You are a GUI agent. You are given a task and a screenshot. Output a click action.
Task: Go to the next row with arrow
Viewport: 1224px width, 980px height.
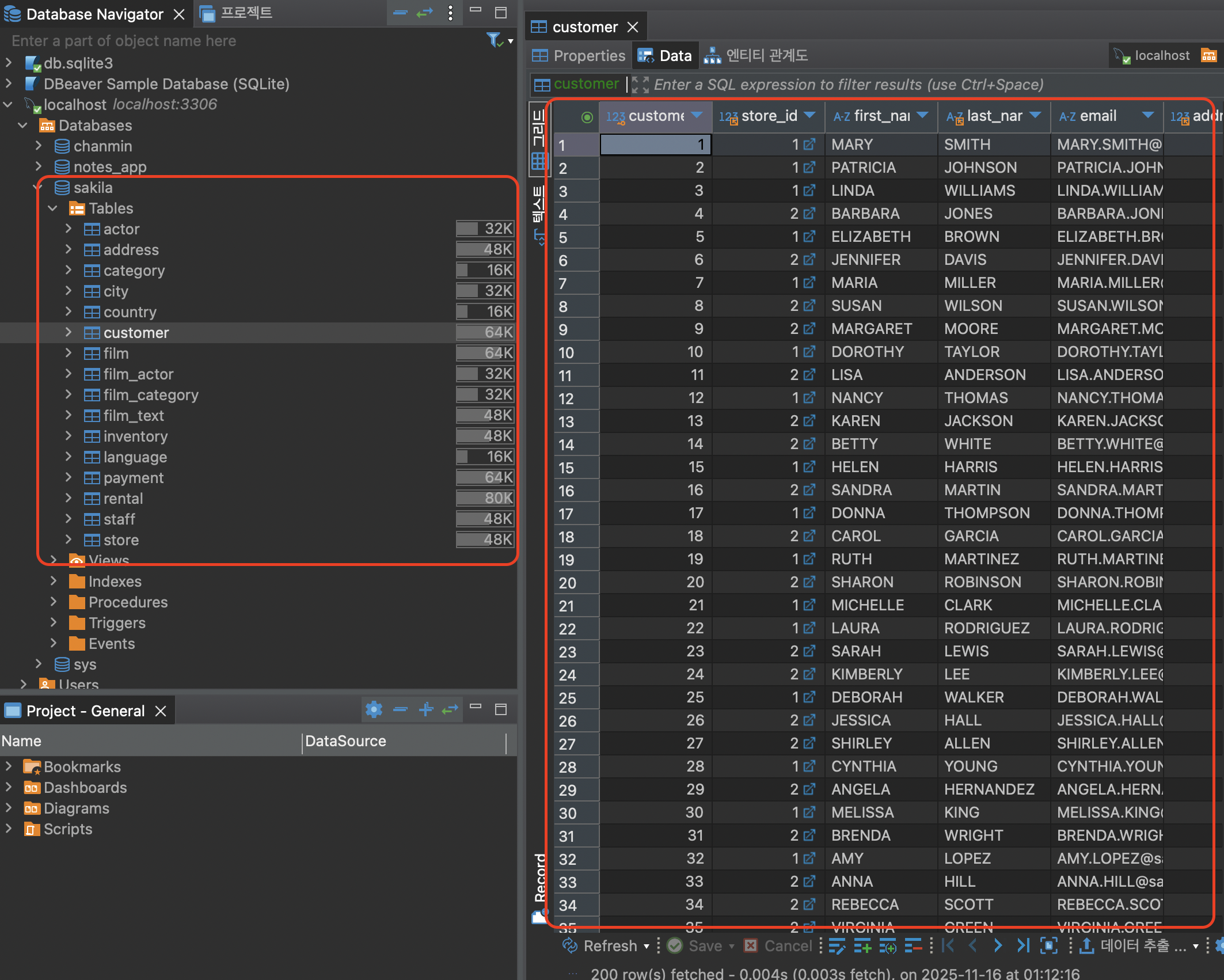click(x=998, y=946)
